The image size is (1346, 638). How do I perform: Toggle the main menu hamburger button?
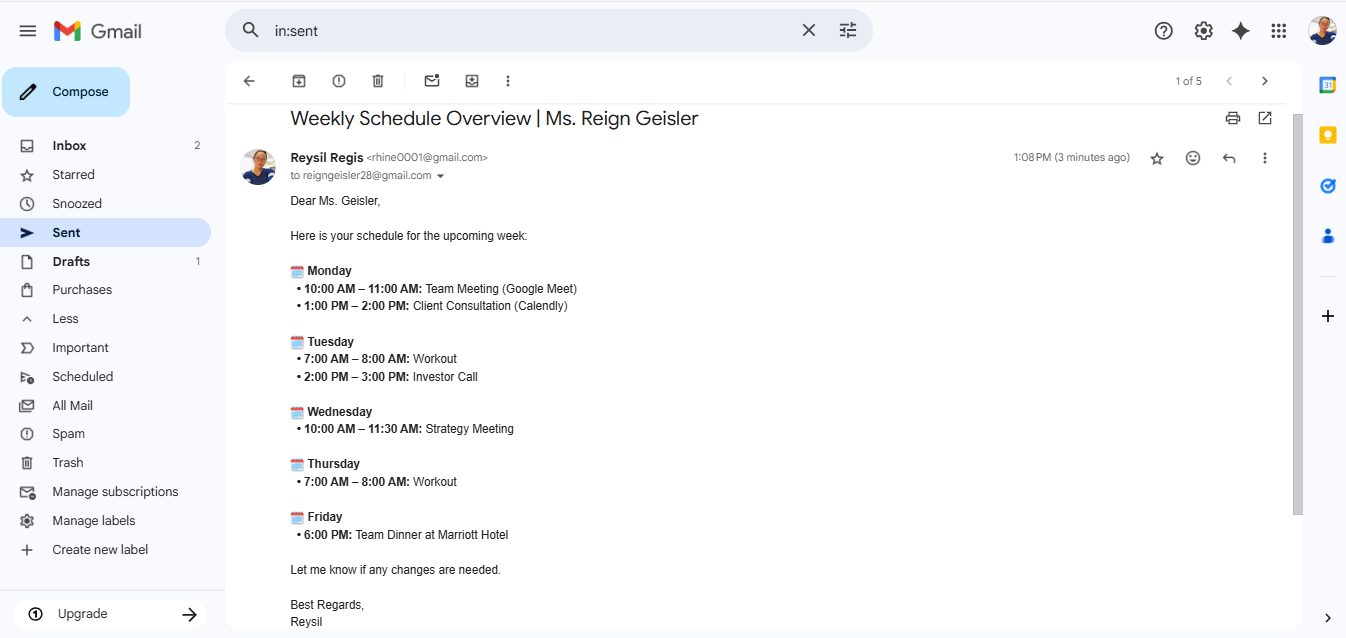28,31
